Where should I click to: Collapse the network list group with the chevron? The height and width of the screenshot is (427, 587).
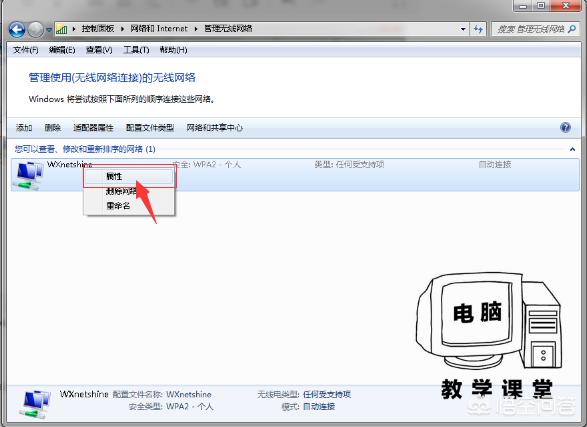click(x=572, y=149)
